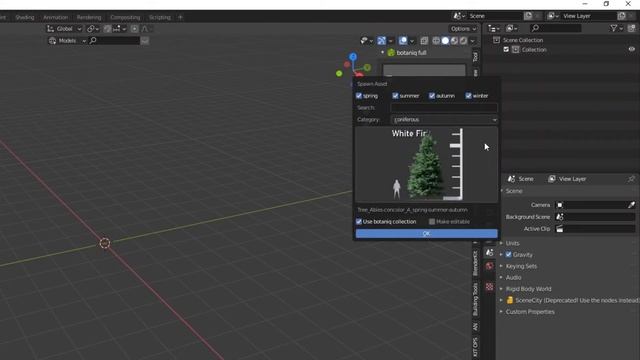Open the Global transform orientation dropdown
This screenshot has width=640, height=360.
tap(64, 29)
